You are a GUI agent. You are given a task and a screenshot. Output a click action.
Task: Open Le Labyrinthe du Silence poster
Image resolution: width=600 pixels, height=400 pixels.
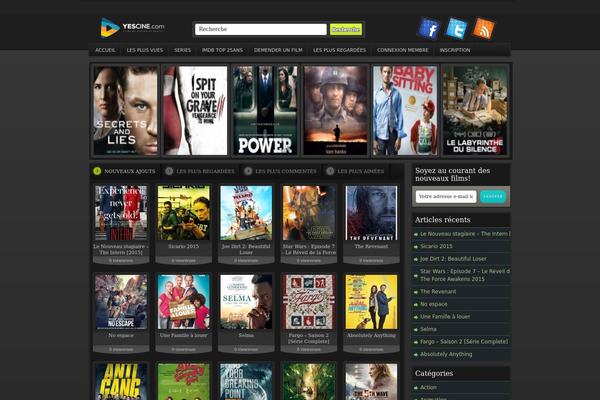(x=475, y=110)
